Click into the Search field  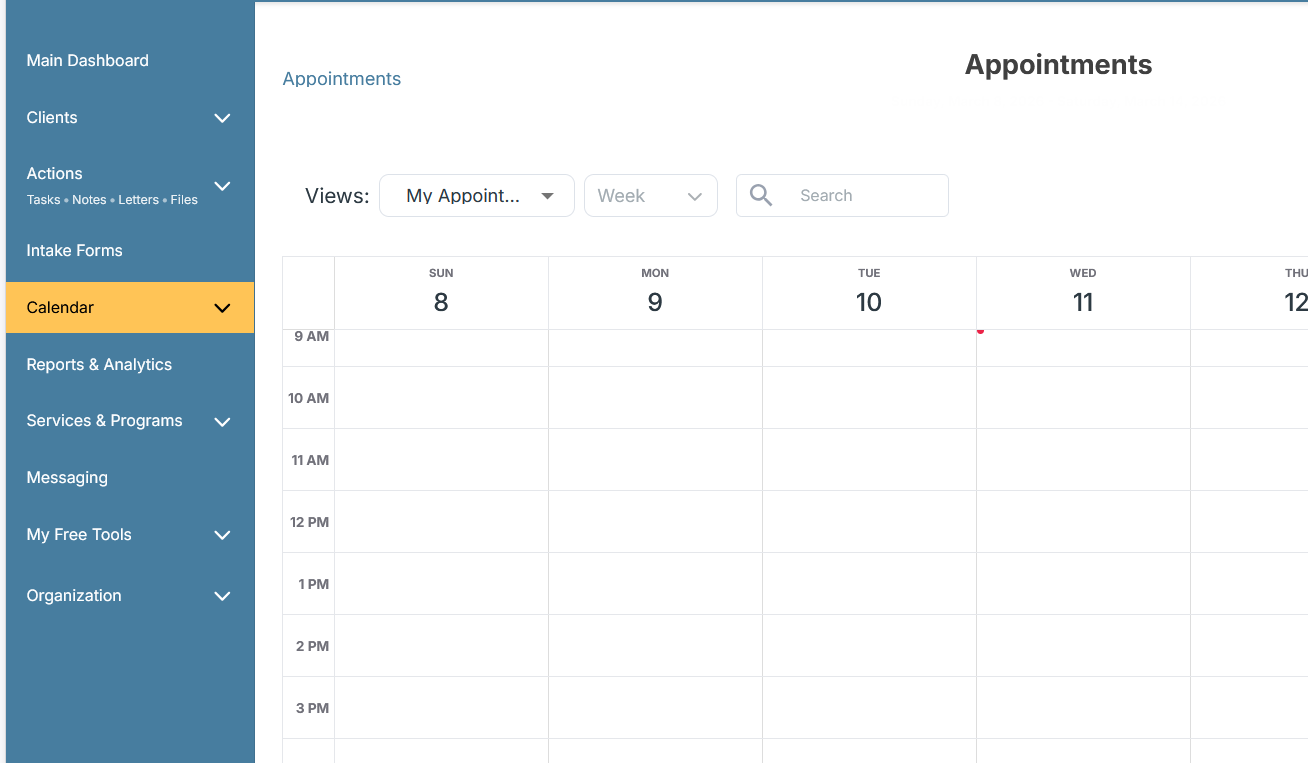[x=865, y=196]
